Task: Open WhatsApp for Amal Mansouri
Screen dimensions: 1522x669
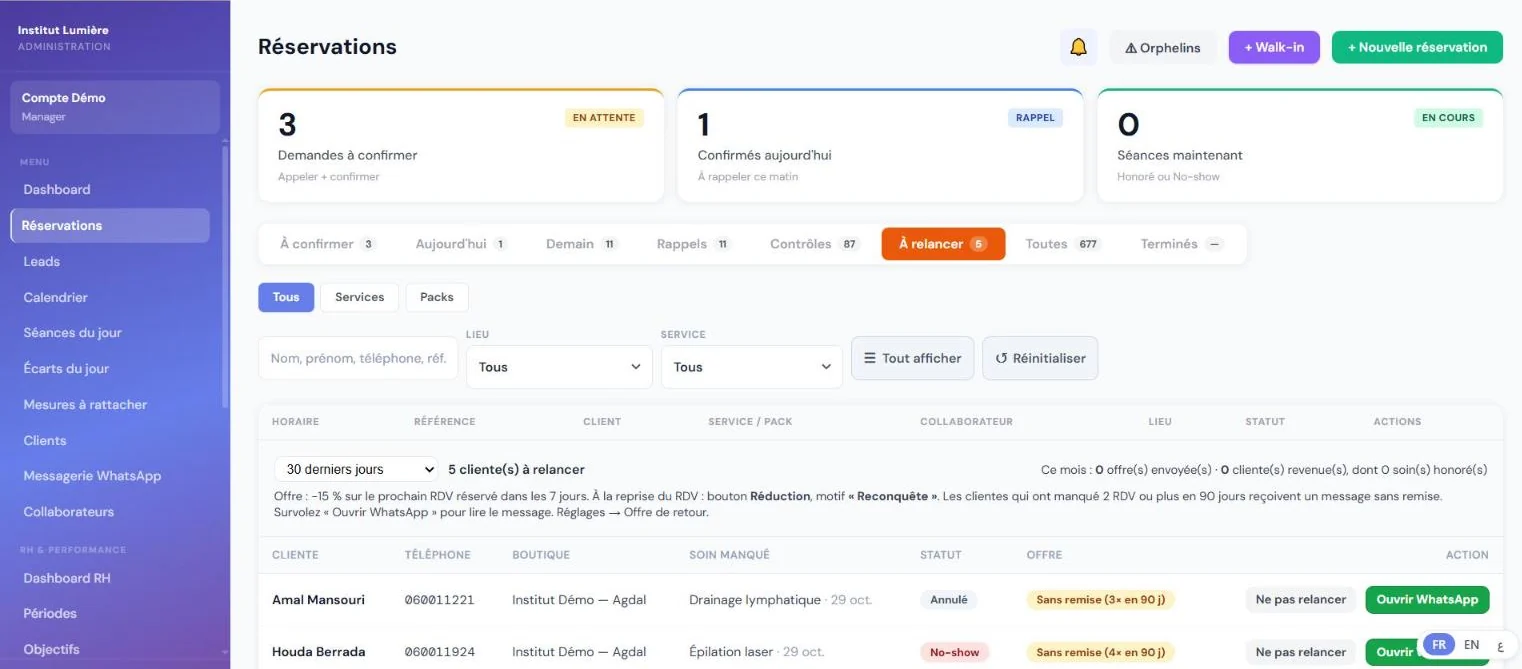Action: tap(1427, 600)
